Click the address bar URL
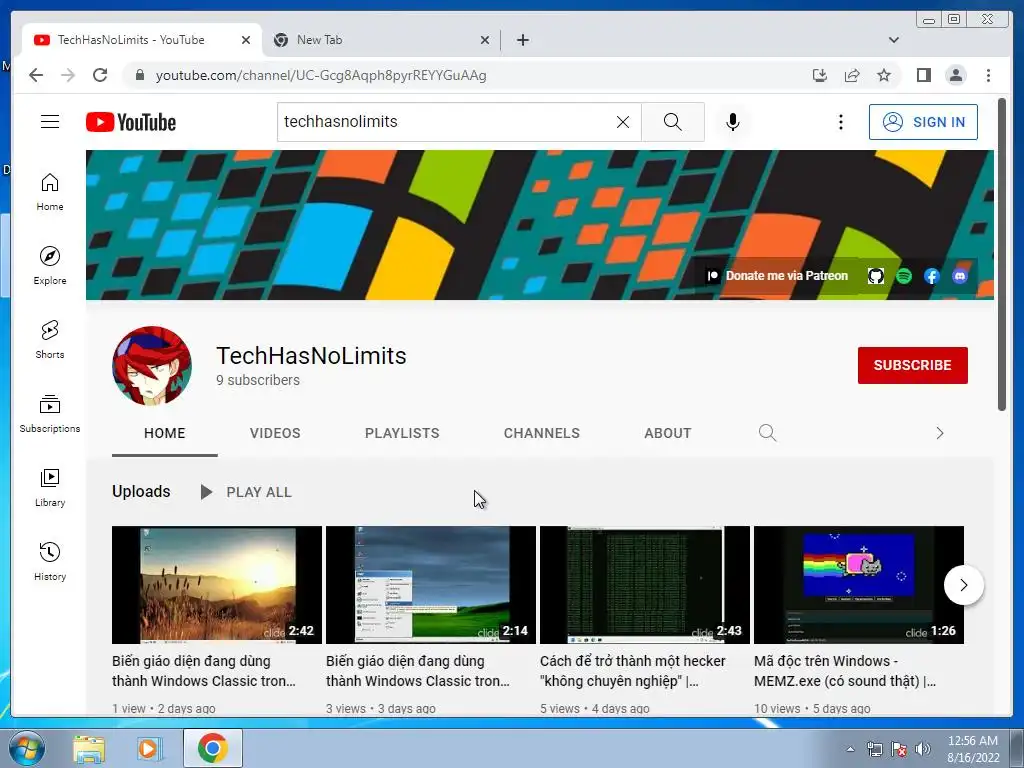This screenshot has width=1024, height=768. pos(321,75)
